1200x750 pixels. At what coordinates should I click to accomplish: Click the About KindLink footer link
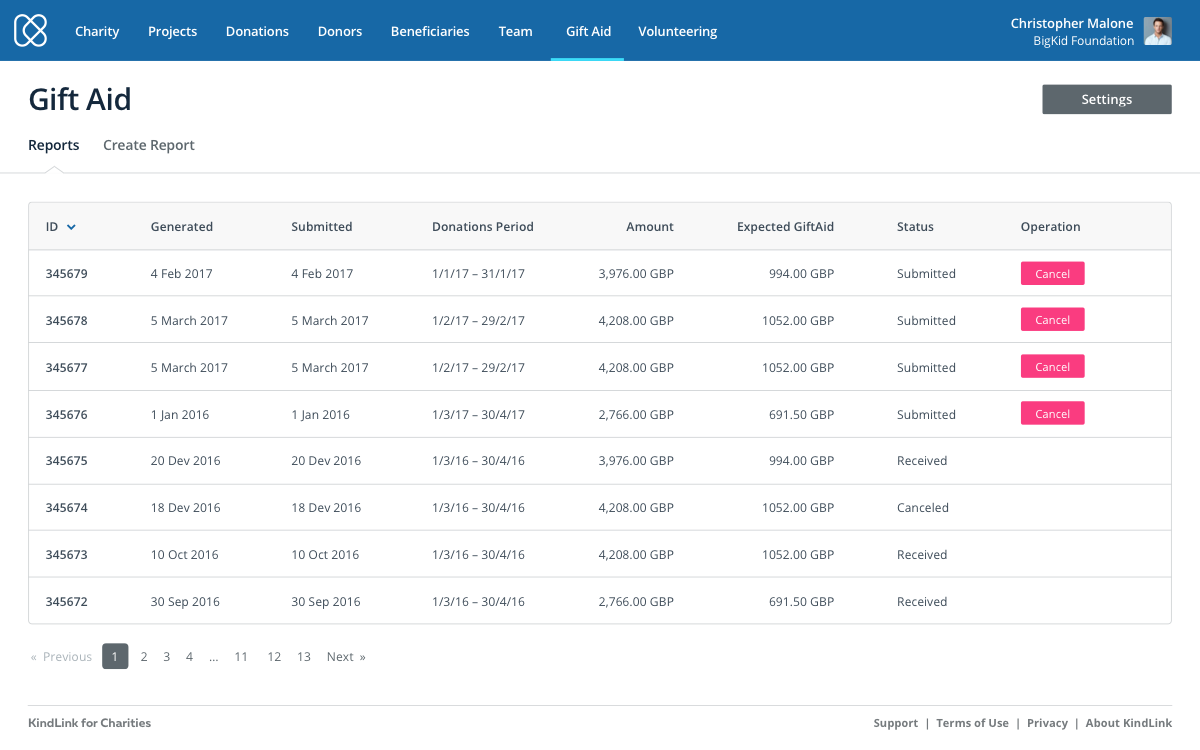coord(1128,723)
